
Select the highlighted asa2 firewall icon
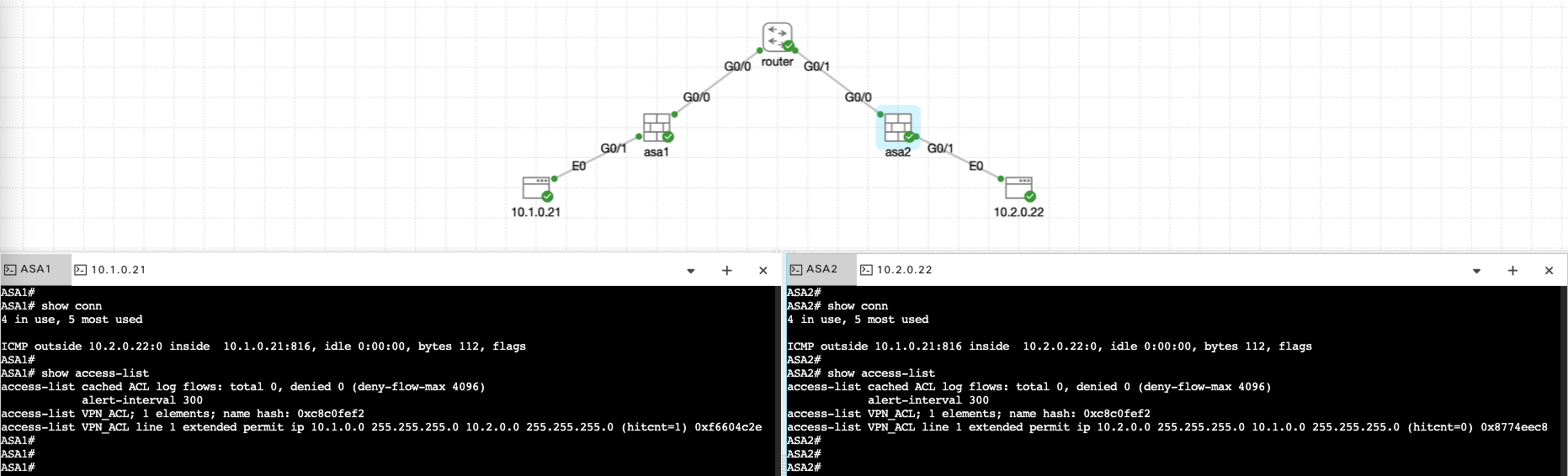click(898, 128)
